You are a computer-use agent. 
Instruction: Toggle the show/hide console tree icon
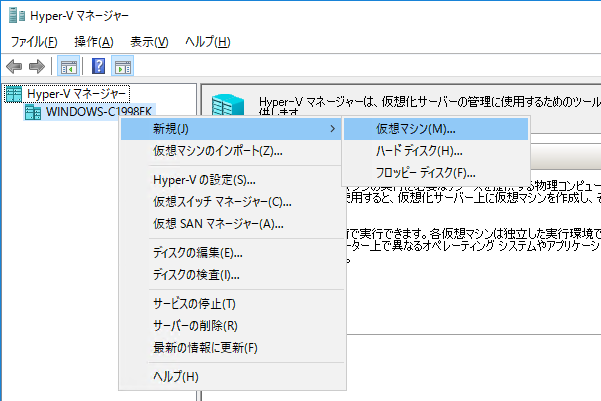click(68, 67)
